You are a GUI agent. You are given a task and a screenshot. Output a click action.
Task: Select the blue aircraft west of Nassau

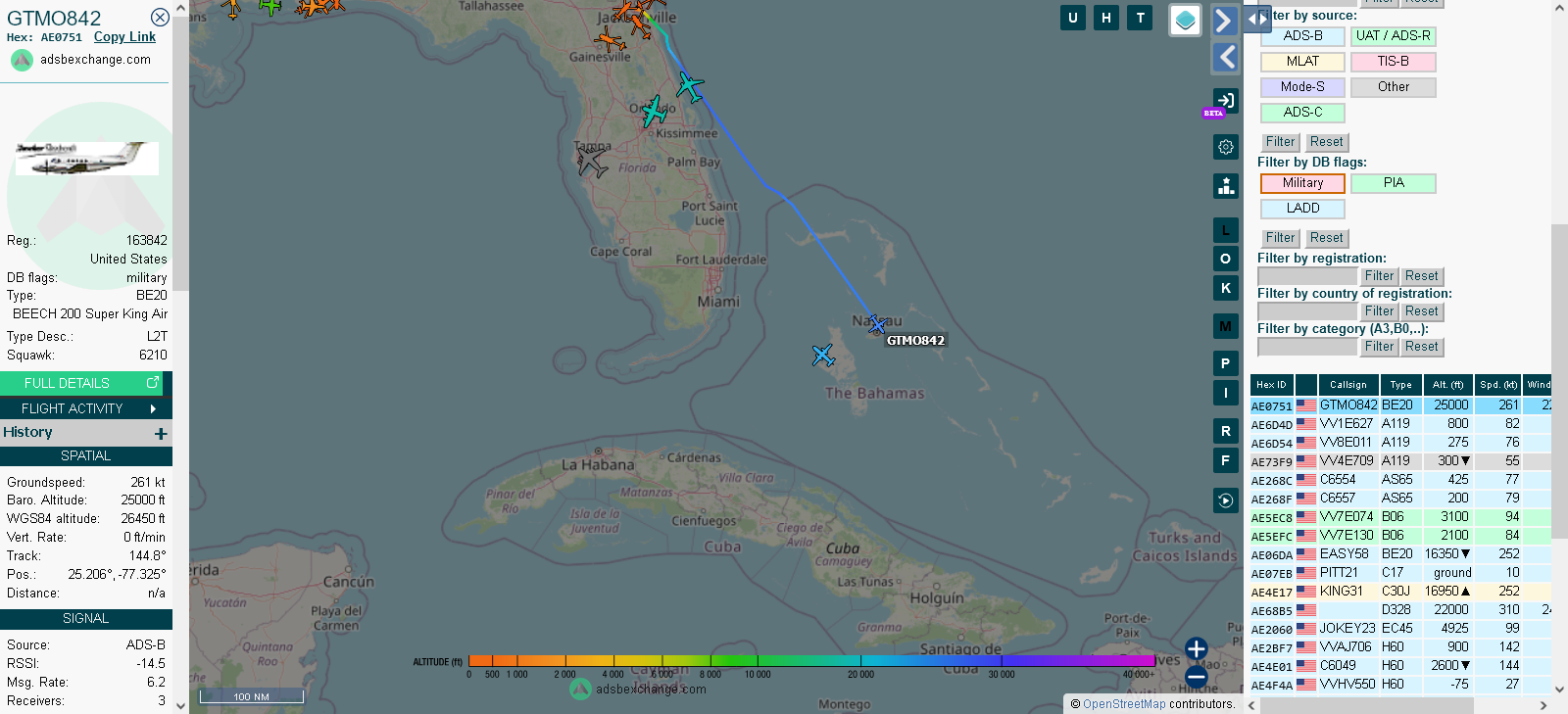coord(823,355)
